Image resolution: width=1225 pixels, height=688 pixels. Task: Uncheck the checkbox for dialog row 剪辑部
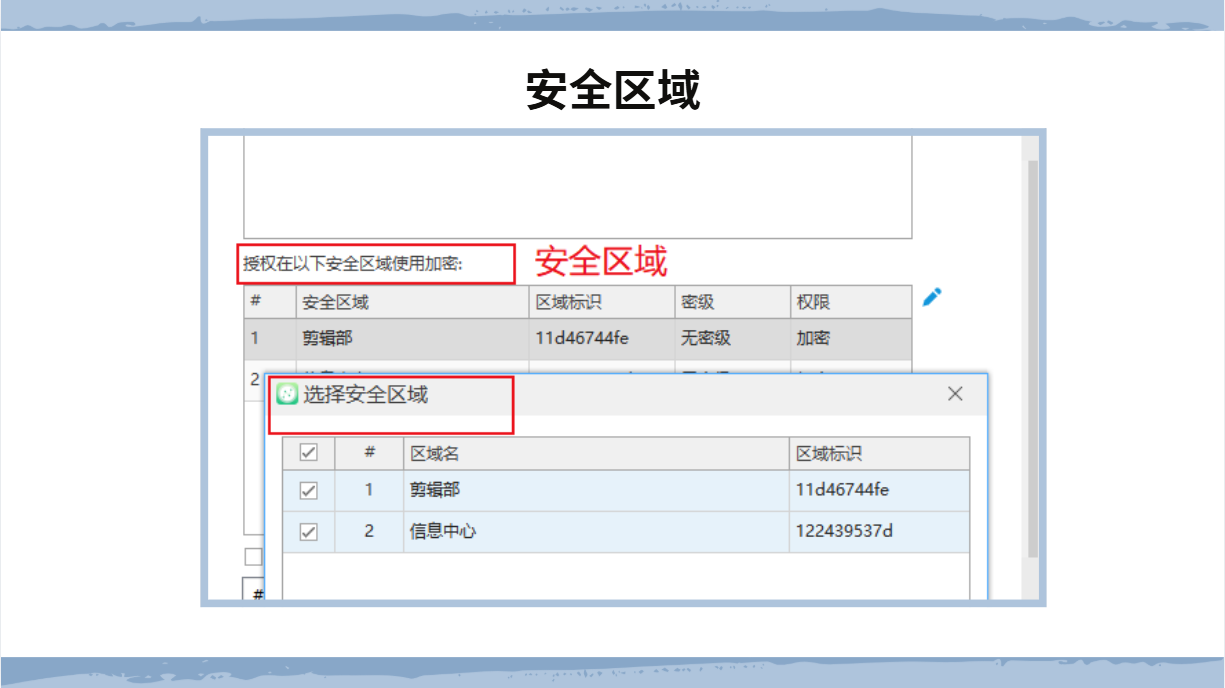pyautogui.click(x=309, y=491)
